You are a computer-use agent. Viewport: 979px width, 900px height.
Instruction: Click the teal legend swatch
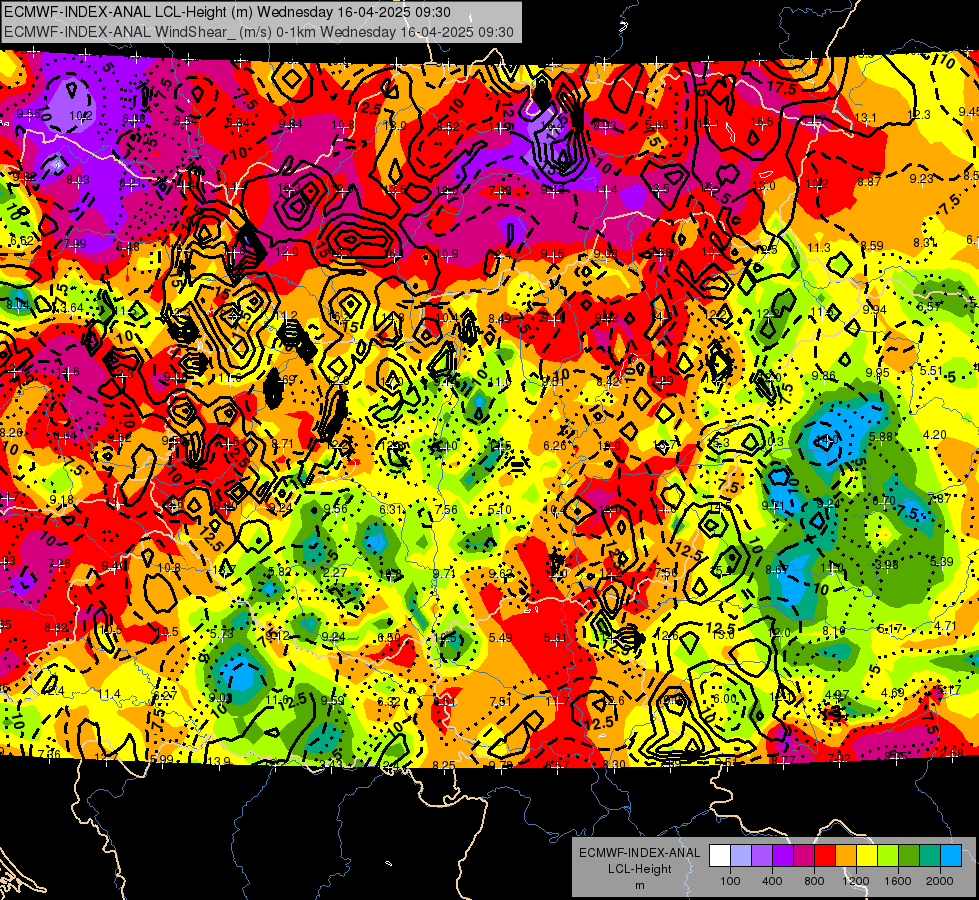(x=930, y=855)
